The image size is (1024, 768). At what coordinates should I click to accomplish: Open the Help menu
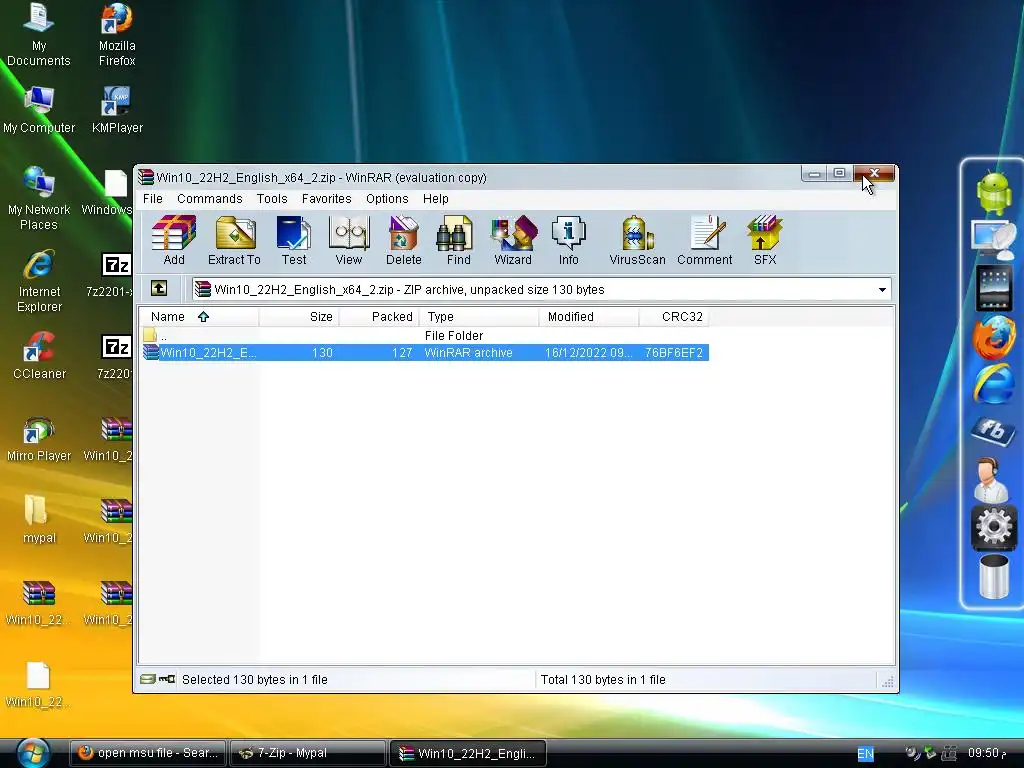(x=436, y=199)
